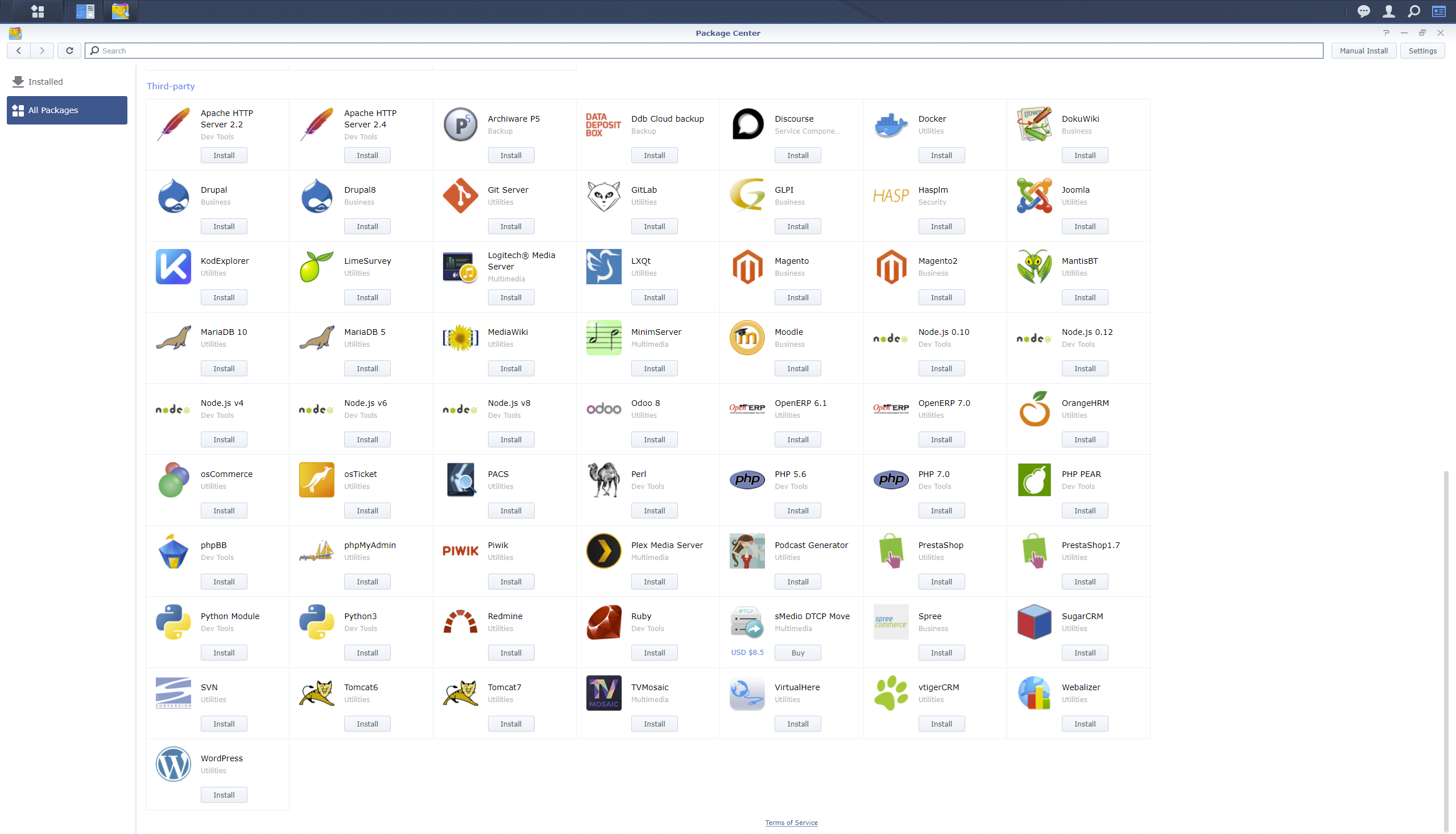Switch to Package Center in the taskbar
1456x834 pixels.
(121, 11)
